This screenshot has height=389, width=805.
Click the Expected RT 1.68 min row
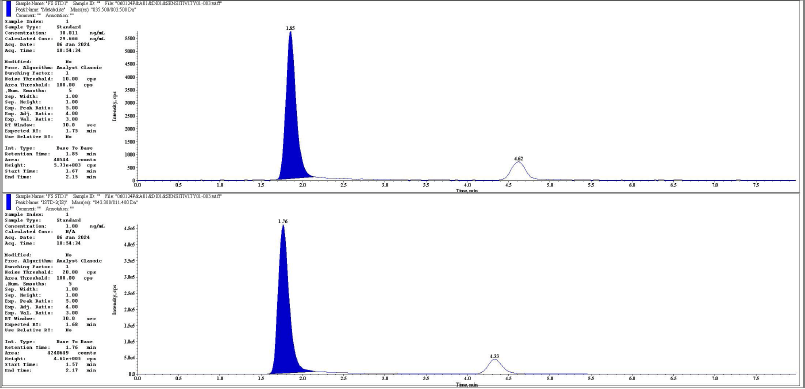pos(50,324)
